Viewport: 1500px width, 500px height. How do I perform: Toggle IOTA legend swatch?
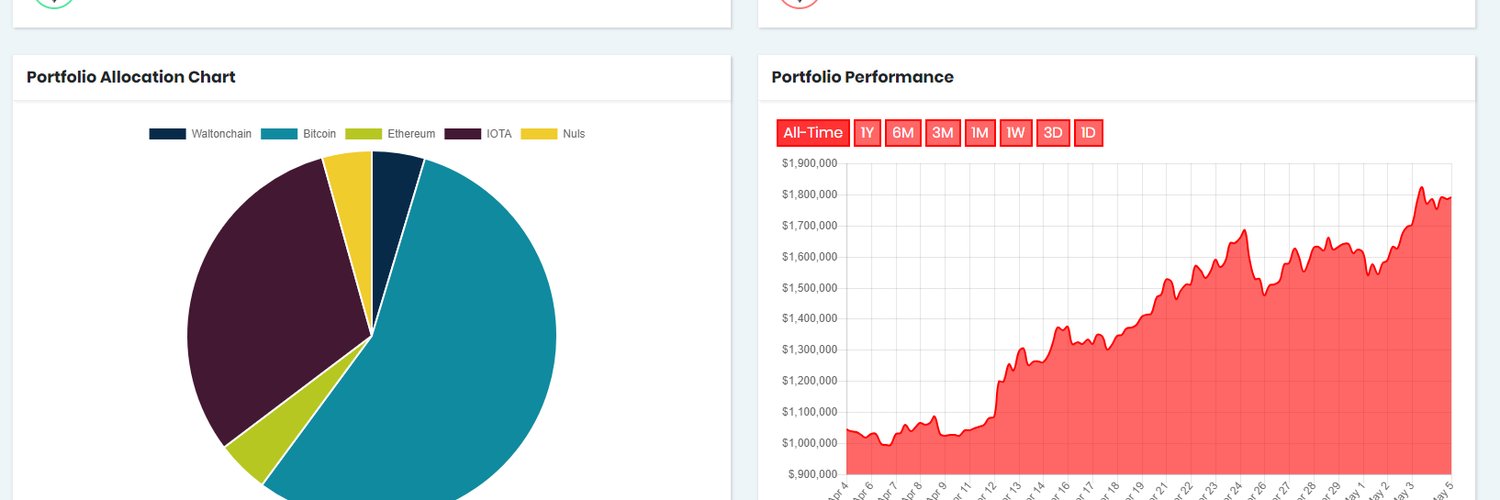click(463, 134)
